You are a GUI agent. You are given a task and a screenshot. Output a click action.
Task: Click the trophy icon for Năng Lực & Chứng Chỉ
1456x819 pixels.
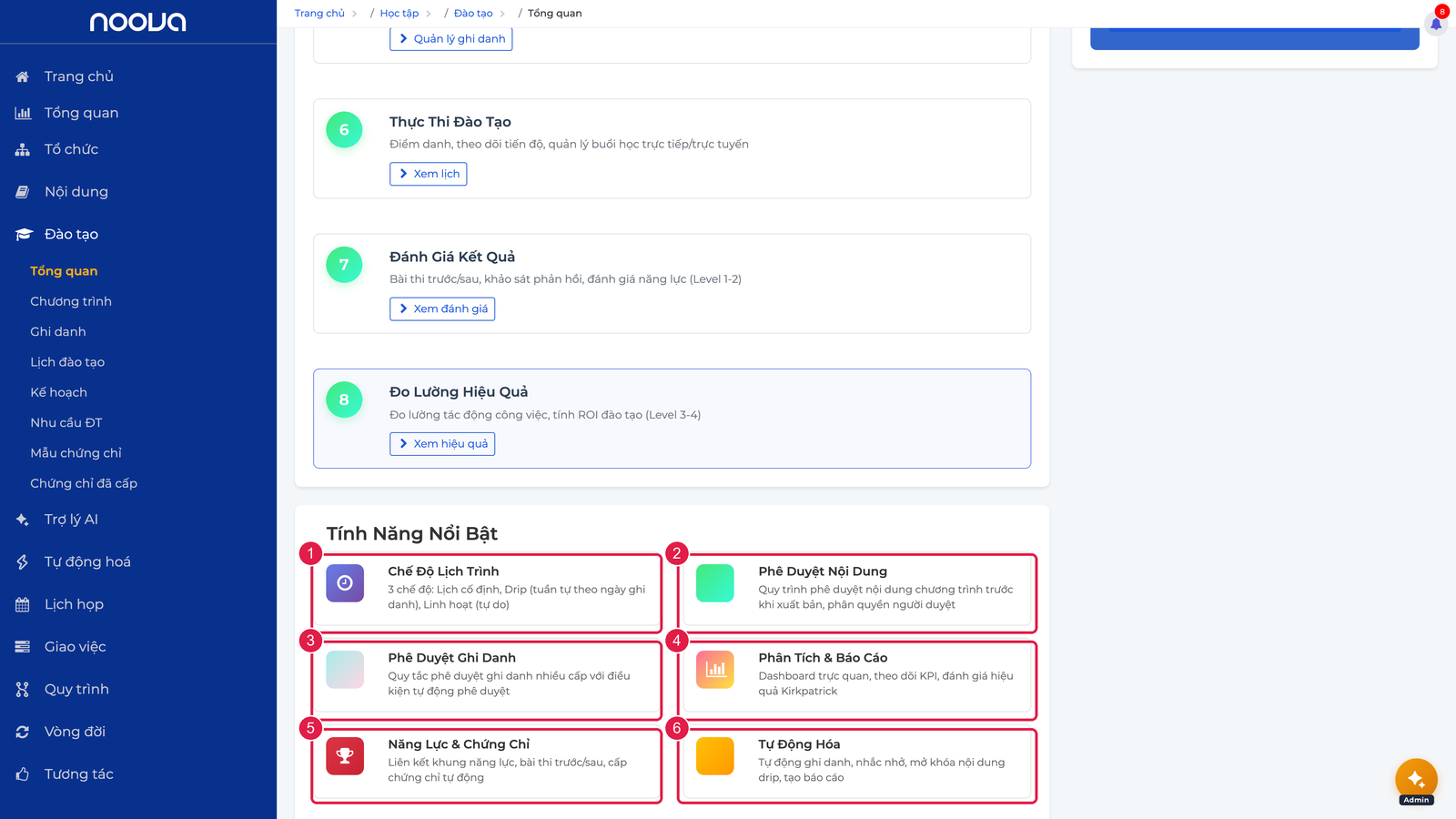(x=345, y=756)
